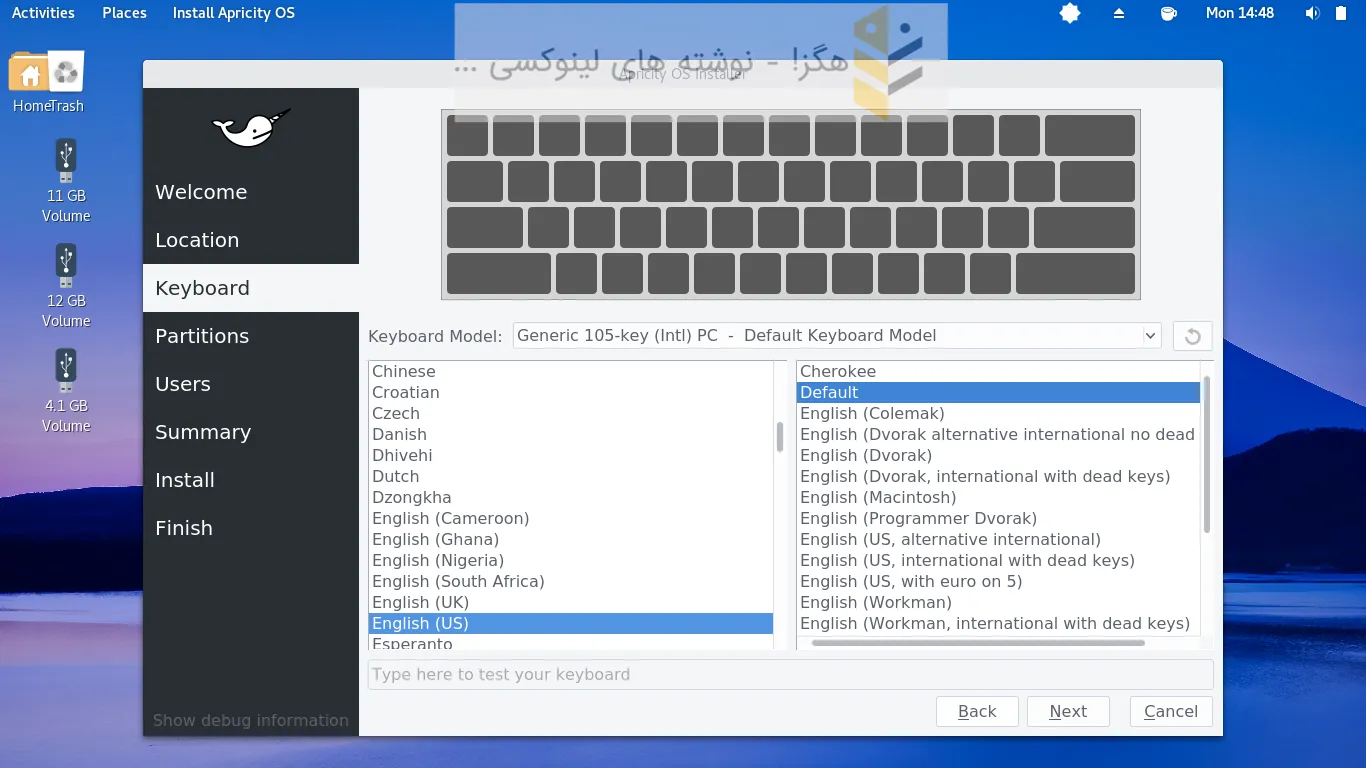
Task: Click the narwhal logo in the installer sidebar
Action: pyautogui.click(x=251, y=128)
